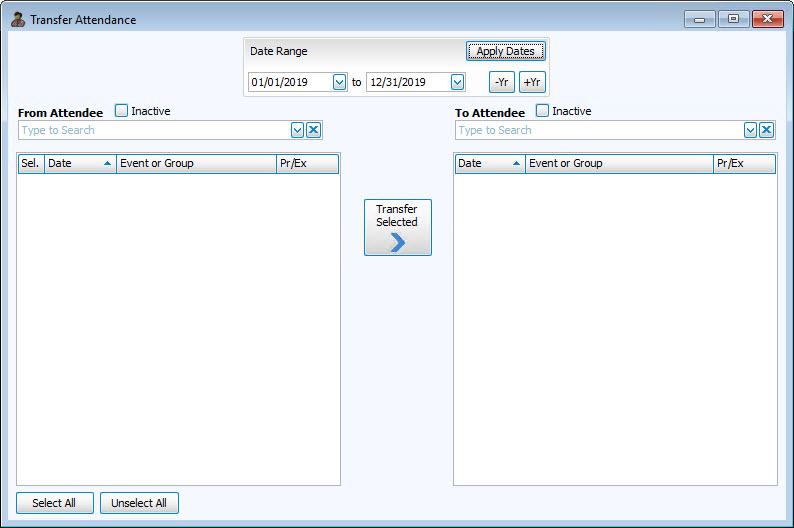Sort From list by Date column

point(80,164)
